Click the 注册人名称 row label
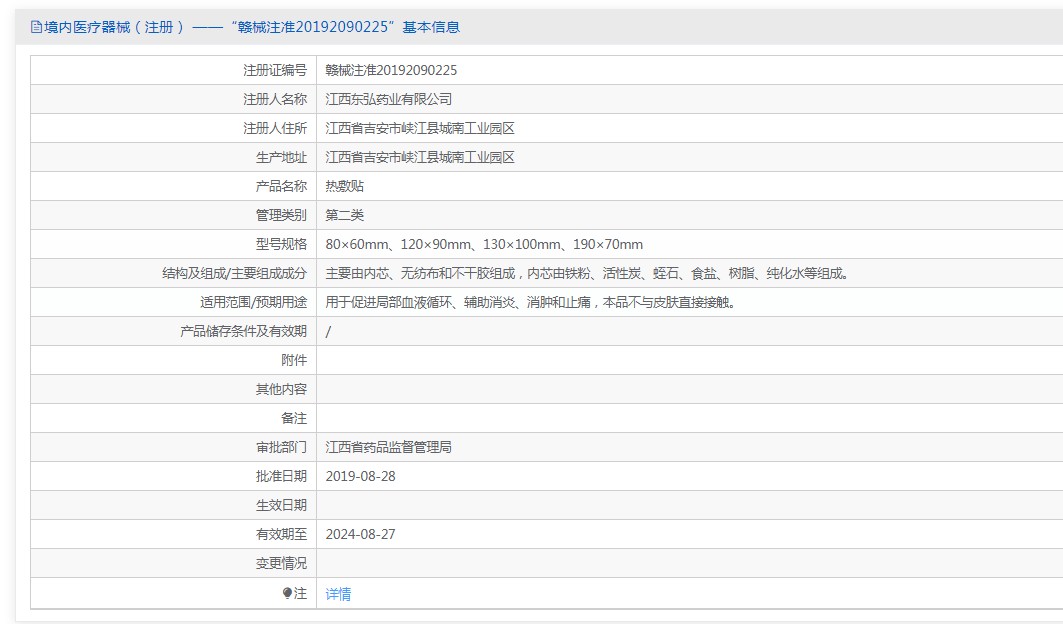This screenshot has height=624, width=1063. (x=275, y=100)
